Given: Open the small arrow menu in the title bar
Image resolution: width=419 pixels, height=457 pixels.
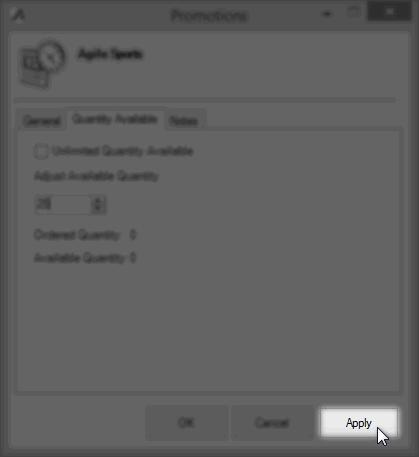Looking at the screenshot, I should click(327, 14).
